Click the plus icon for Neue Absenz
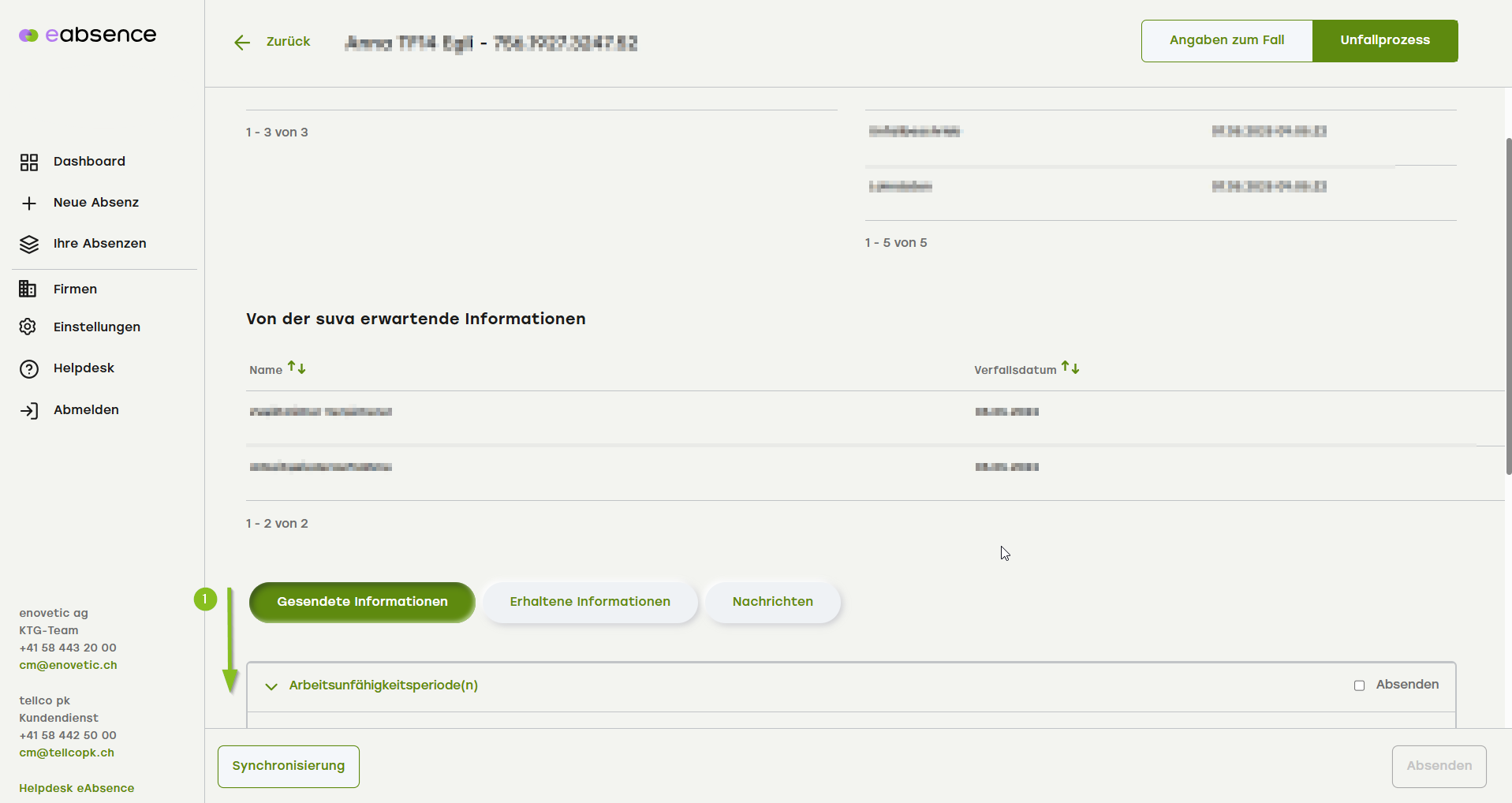The image size is (1512, 803). click(x=29, y=204)
